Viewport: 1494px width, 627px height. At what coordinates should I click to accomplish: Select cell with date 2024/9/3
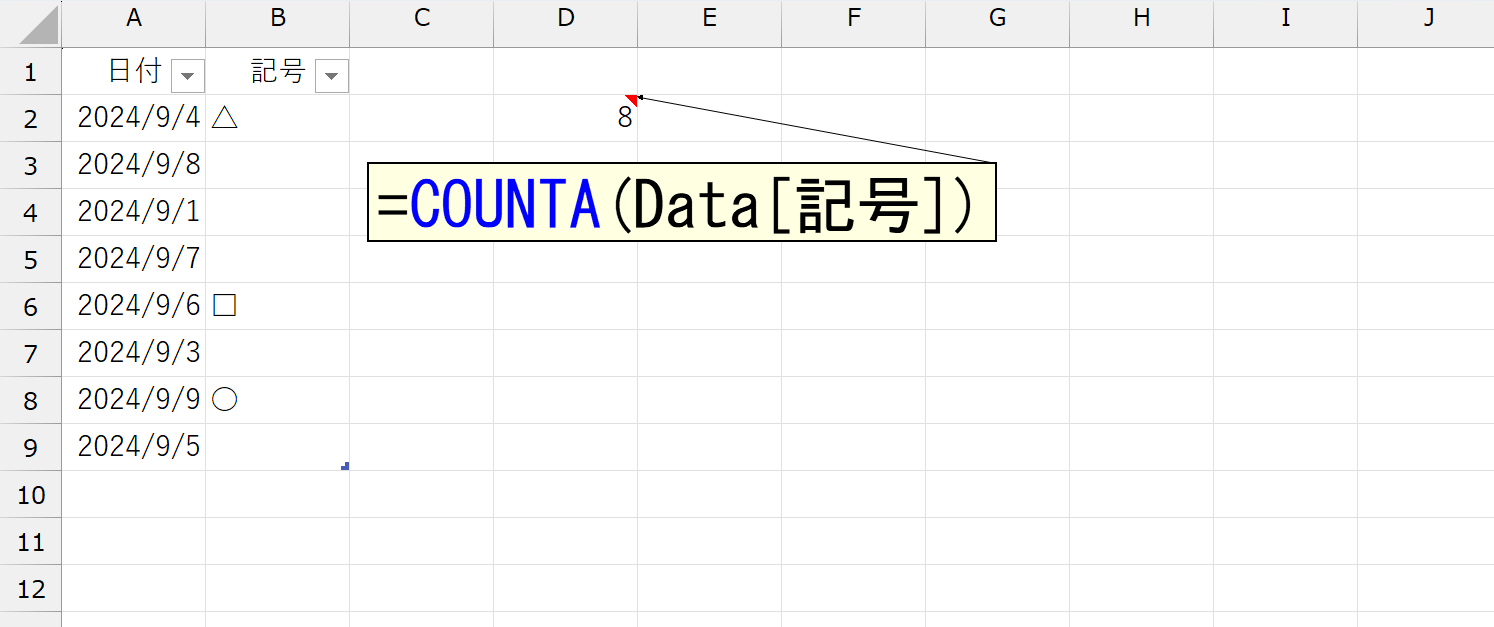coord(134,353)
